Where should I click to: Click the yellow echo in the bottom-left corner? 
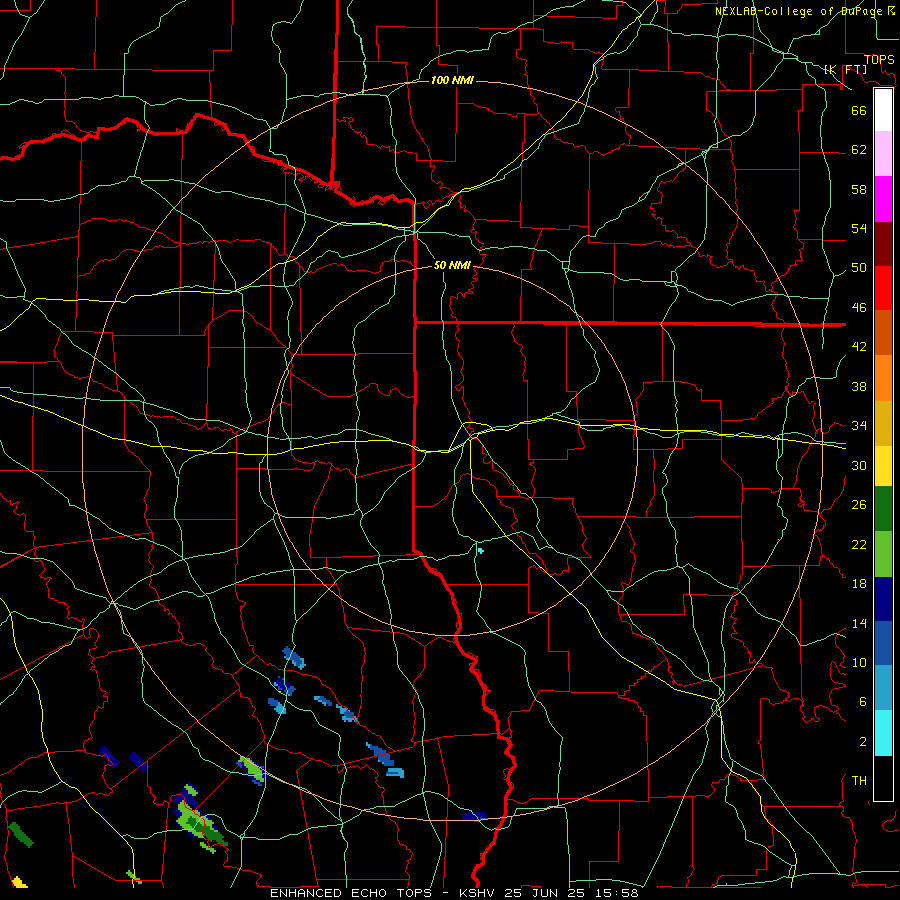coord(19,882)
